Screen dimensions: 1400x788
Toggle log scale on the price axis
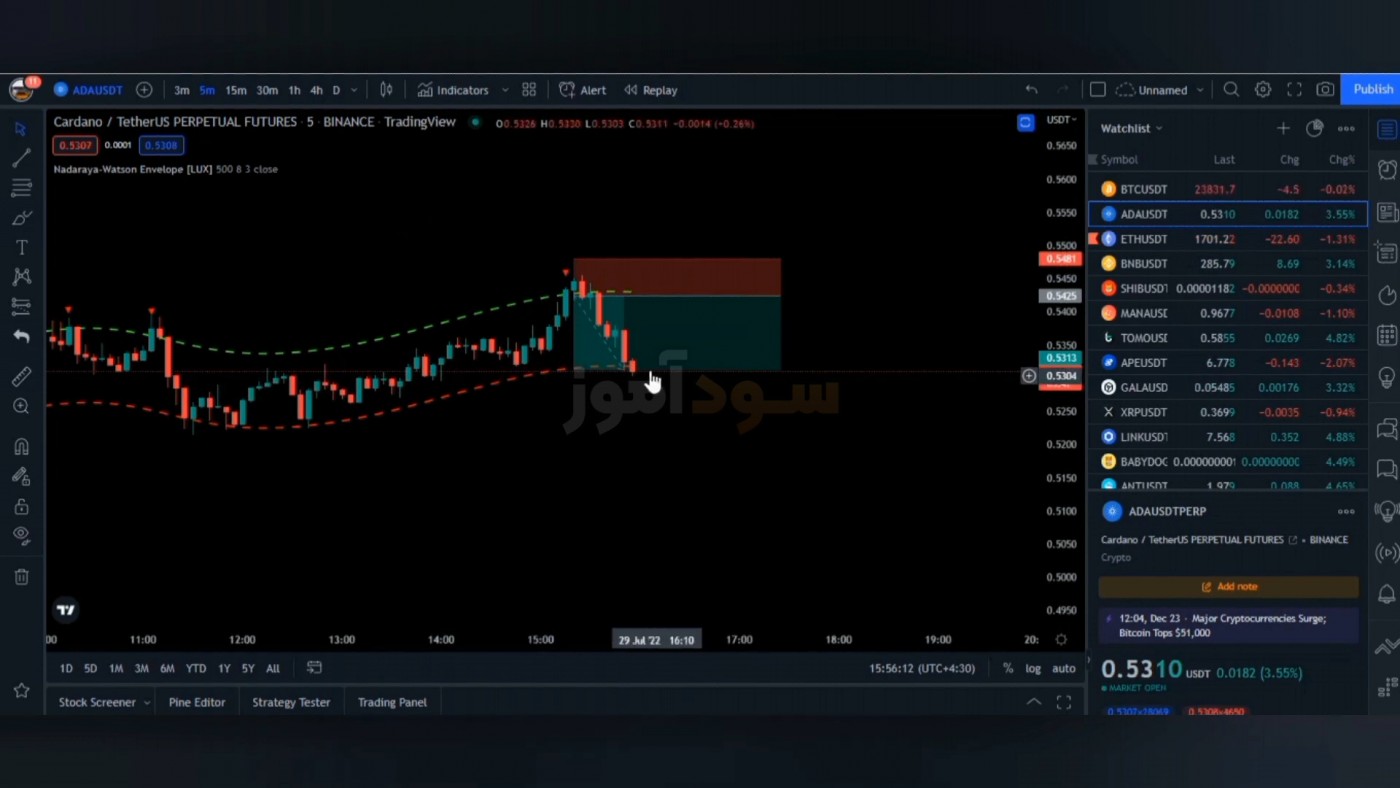click(1033, 668)
